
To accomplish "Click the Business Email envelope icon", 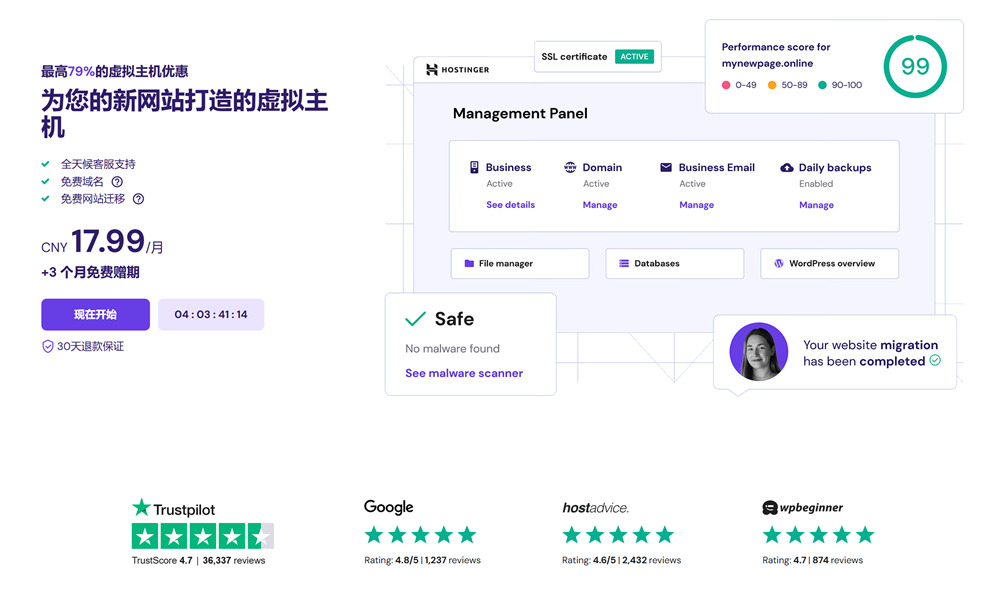I will coord(666,167).
